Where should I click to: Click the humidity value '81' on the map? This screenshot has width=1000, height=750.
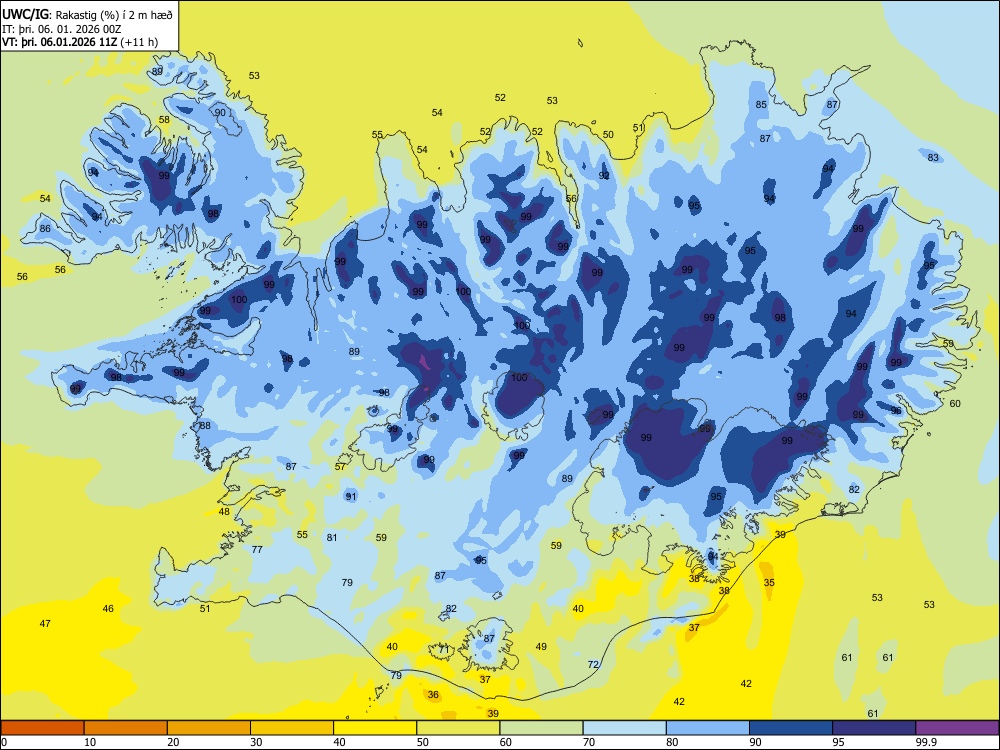[x=332, y=538]
